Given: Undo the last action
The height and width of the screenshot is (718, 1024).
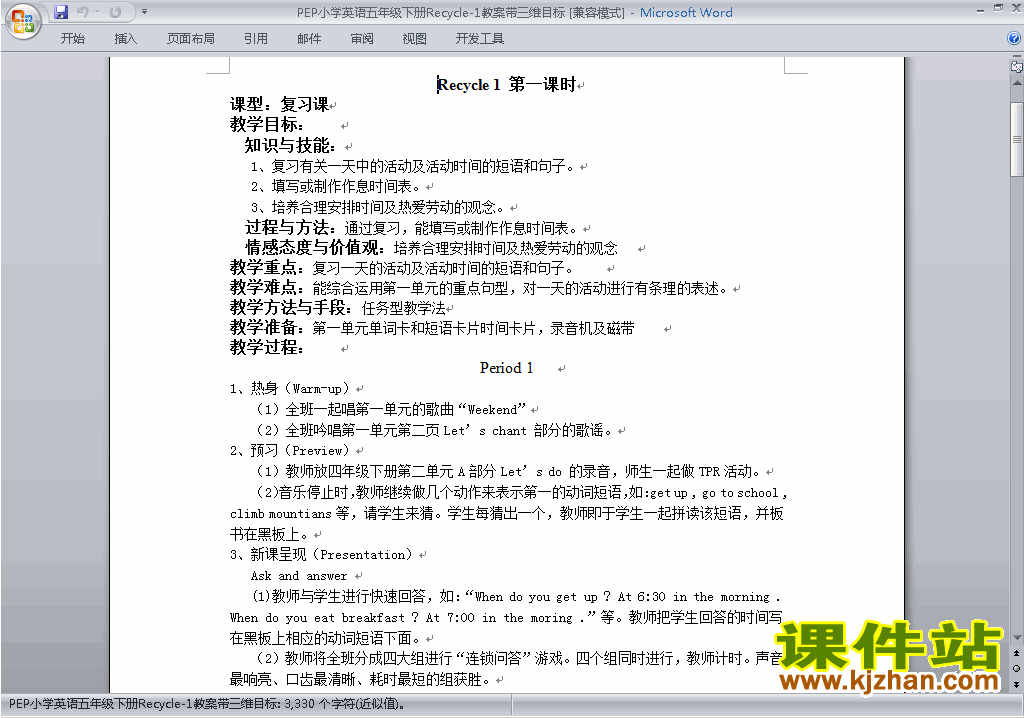Looking at the screenshot, I should tap(82, 12).
